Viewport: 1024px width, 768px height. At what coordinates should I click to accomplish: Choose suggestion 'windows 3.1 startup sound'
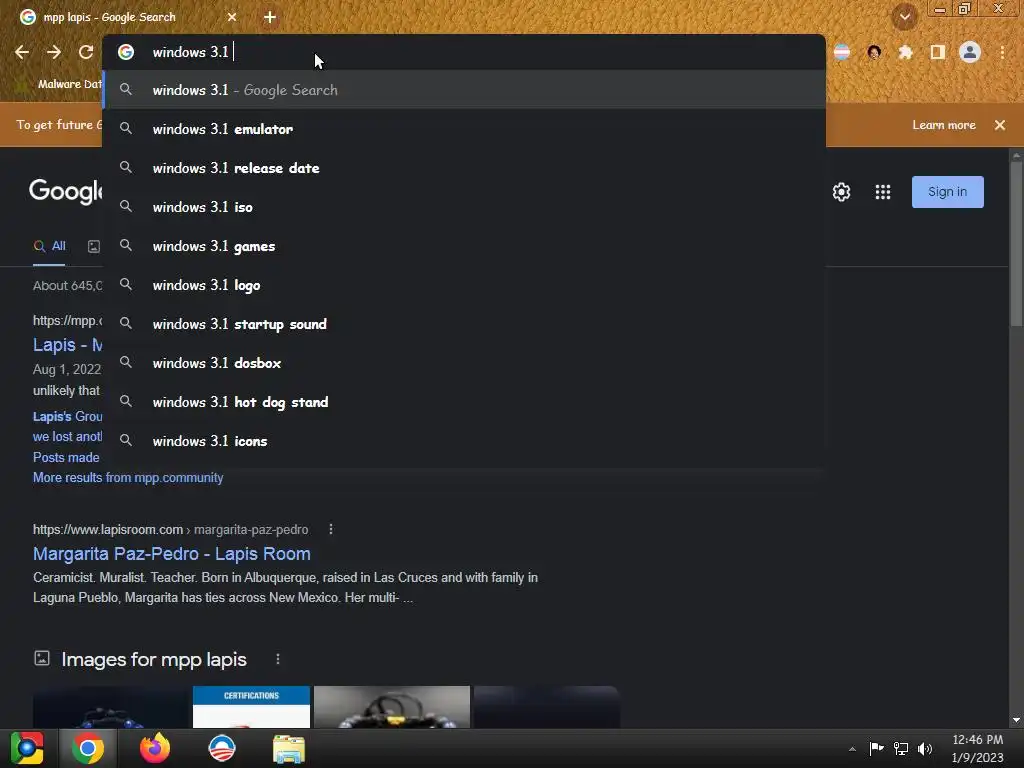[x=464, y=324]
